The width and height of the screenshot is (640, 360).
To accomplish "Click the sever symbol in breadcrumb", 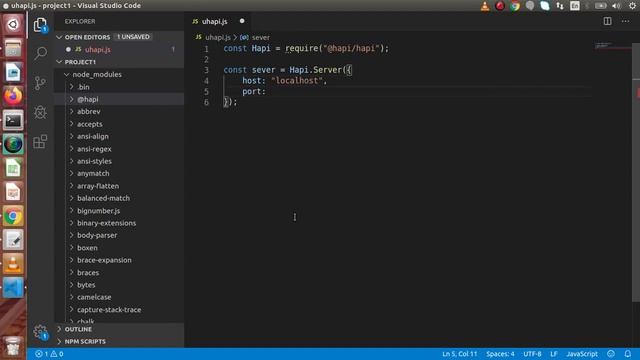I will click(260, 37).
